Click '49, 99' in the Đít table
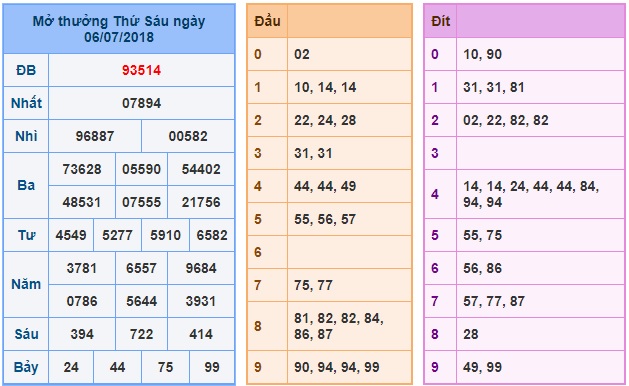This screenshot has height=386, width=629. point(483,367)
